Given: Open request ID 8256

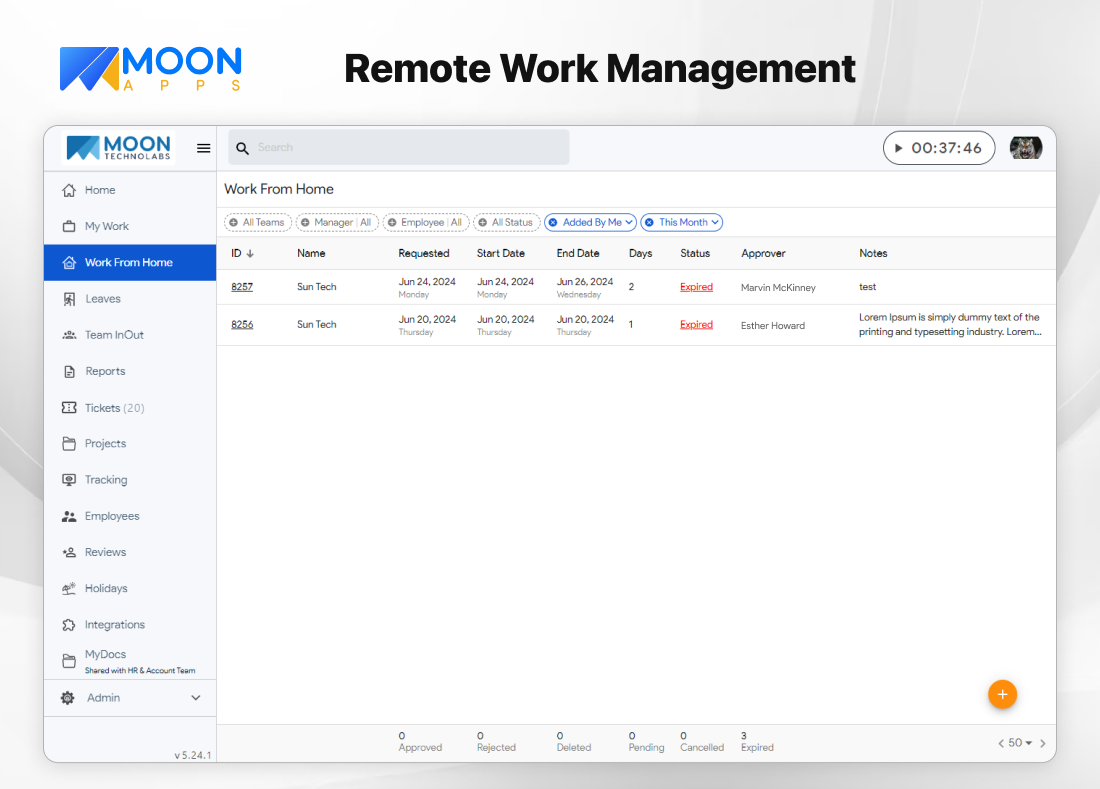Looking at the screenshot, I should [242, 325].
